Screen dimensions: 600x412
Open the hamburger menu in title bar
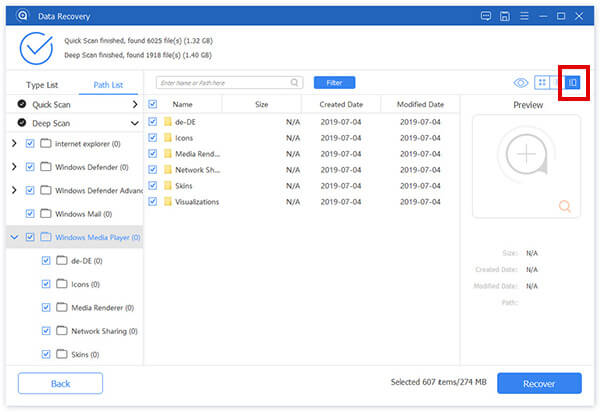pyautogui.click(x=524, y=16)
